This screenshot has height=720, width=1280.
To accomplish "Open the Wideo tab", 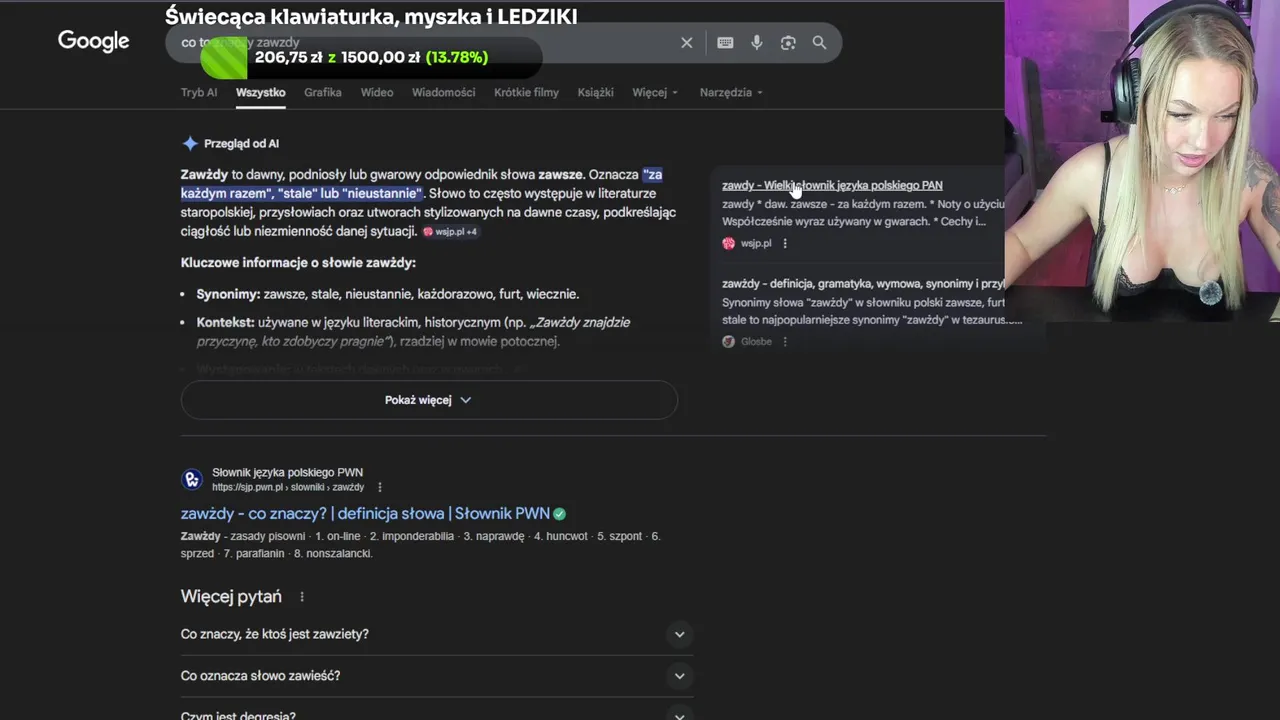I will pos(377,92).
